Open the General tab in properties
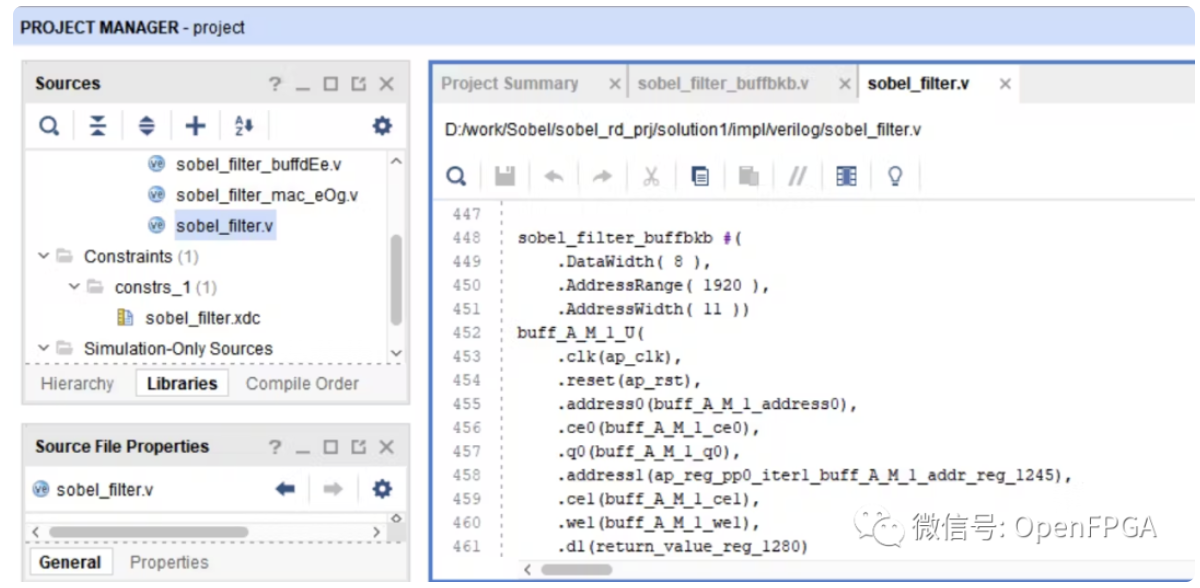 point(70,562)
